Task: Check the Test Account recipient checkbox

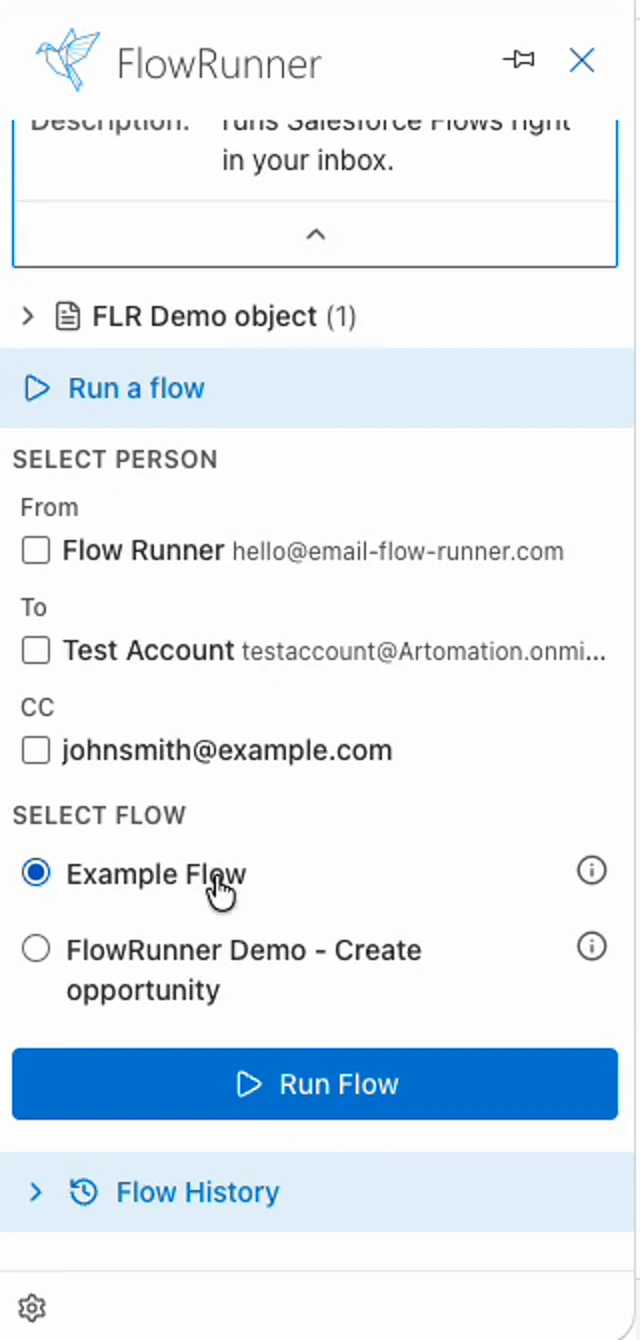Action: click(x=36, y=650)
